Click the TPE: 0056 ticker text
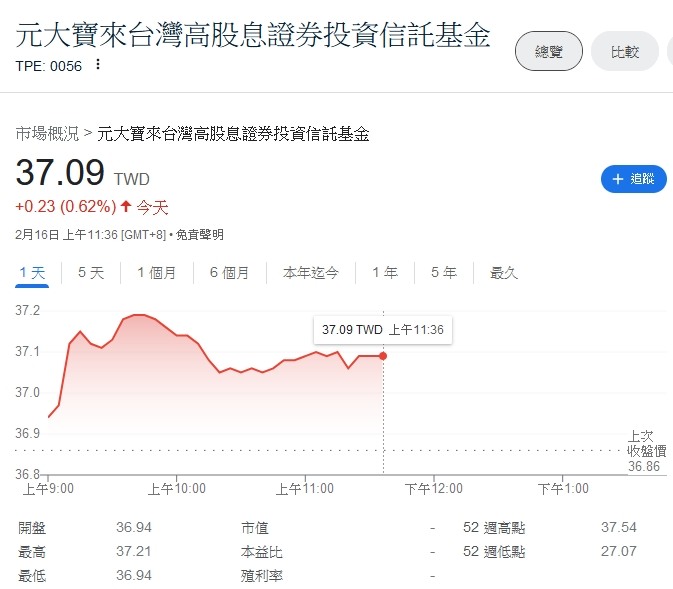The width and height of the screenshot is (673, 589). tap(49, 66)
